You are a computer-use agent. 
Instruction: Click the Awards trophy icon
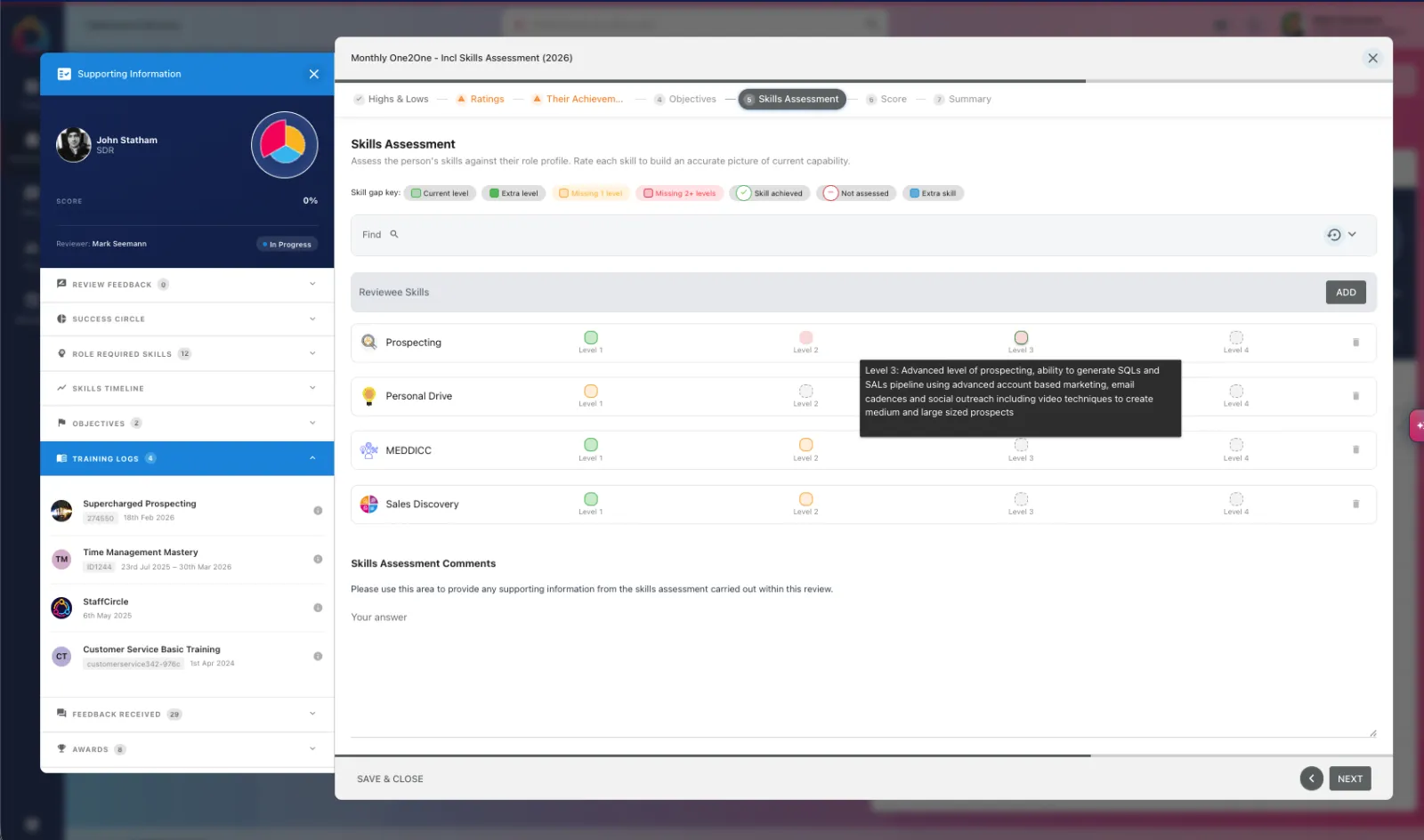pyautogui.click(x=61, y=748)
